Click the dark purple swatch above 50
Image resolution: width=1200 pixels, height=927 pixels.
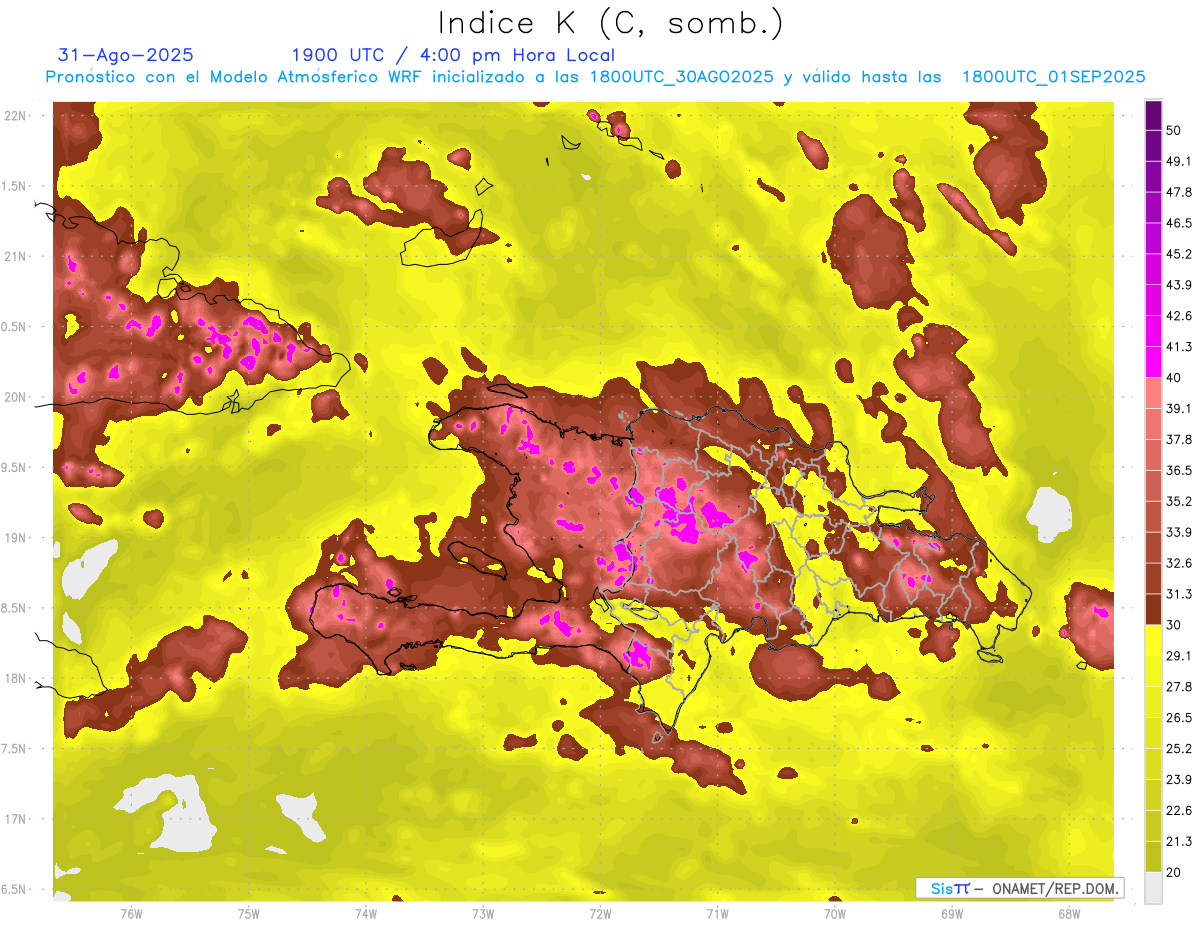(1153, 115)
